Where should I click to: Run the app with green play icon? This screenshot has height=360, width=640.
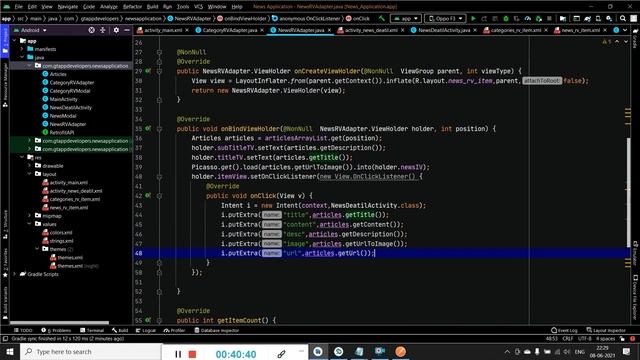tap(473, 18)
